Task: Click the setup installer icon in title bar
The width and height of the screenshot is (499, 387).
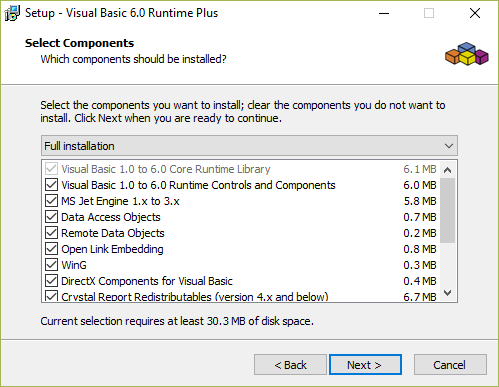Action: (12, 13)
